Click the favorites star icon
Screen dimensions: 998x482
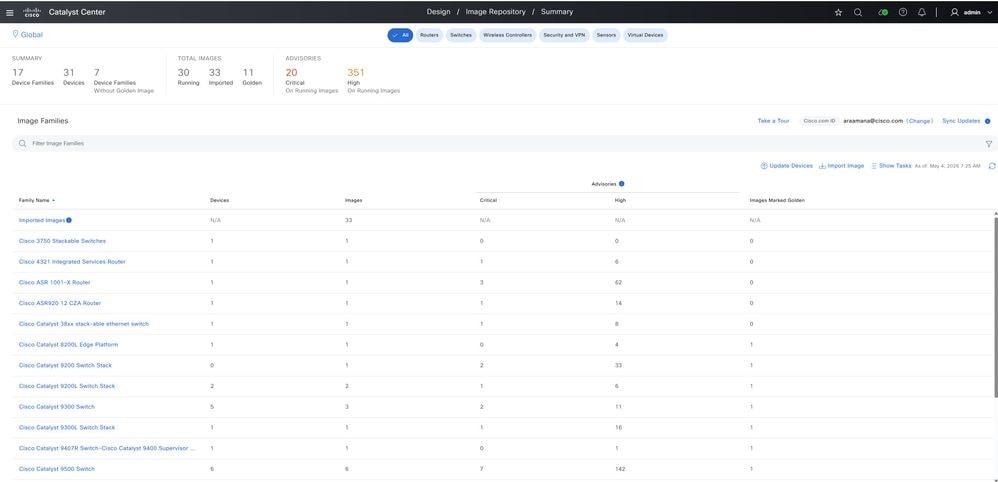point(838,12)
